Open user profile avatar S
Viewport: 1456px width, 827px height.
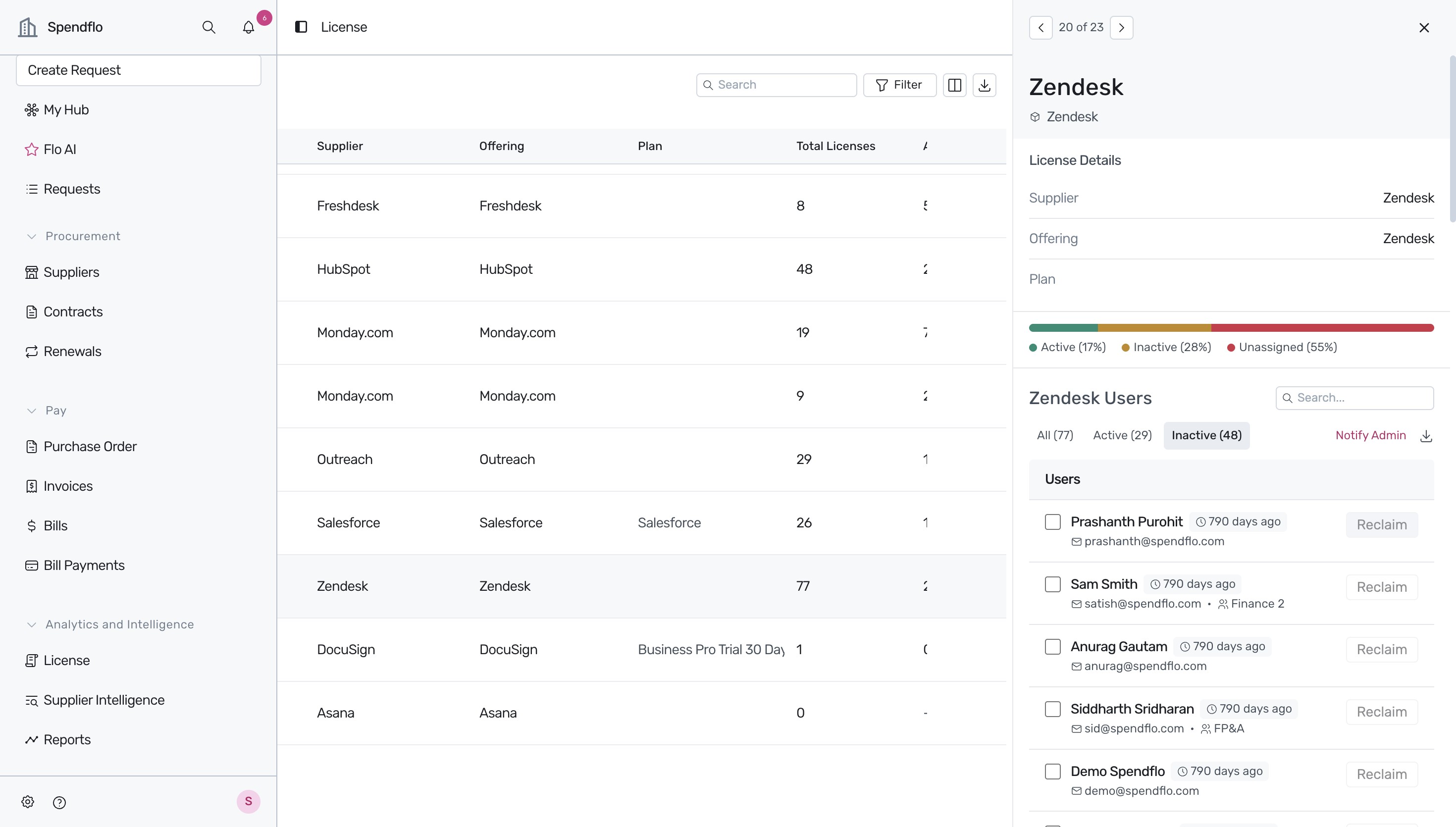point(248,801)
